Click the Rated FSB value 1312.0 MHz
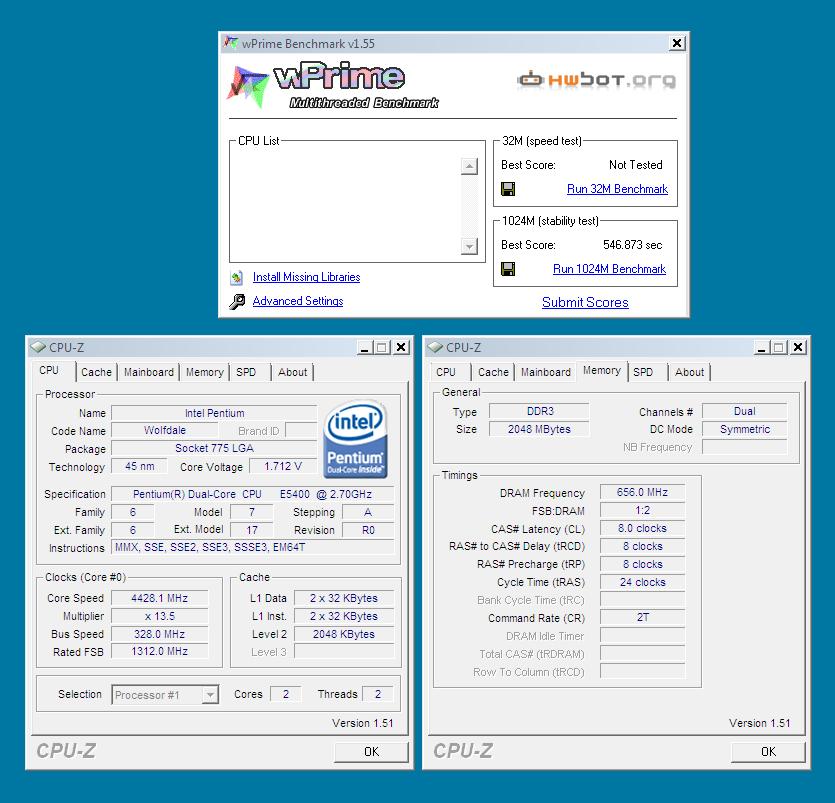 159,651
